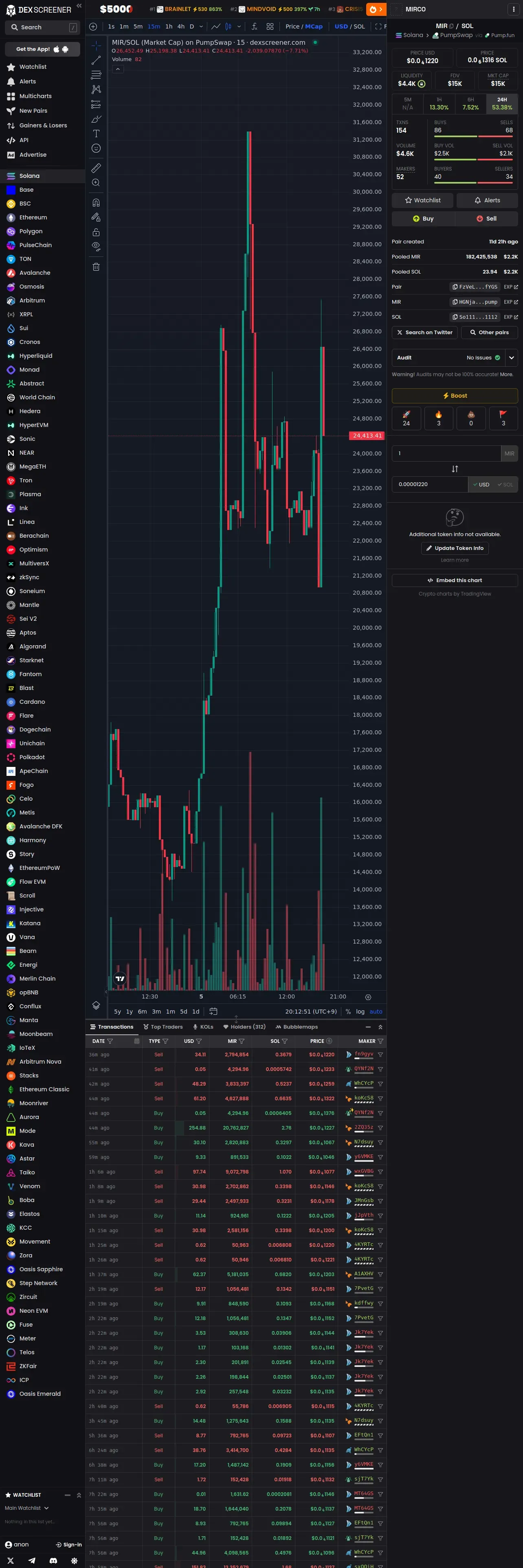Maximize the transactions panel chevrons
The width and height of the screenshot is (523, 1568).
click(380, 1027)
